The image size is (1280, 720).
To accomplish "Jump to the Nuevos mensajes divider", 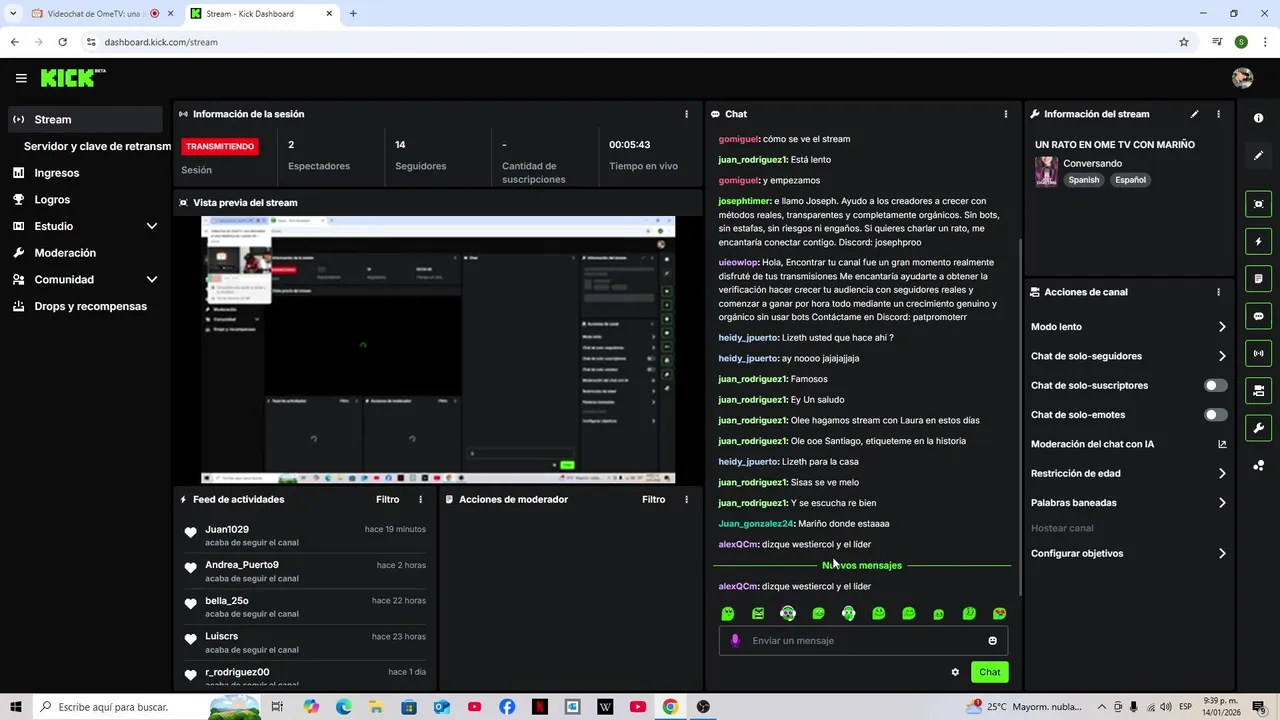I will 862,565.
